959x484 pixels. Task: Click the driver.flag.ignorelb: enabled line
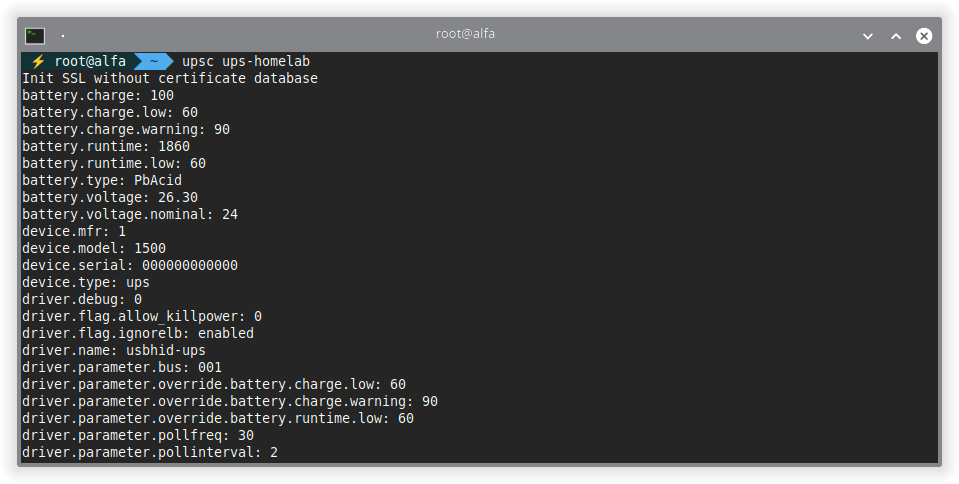[138, 333]
